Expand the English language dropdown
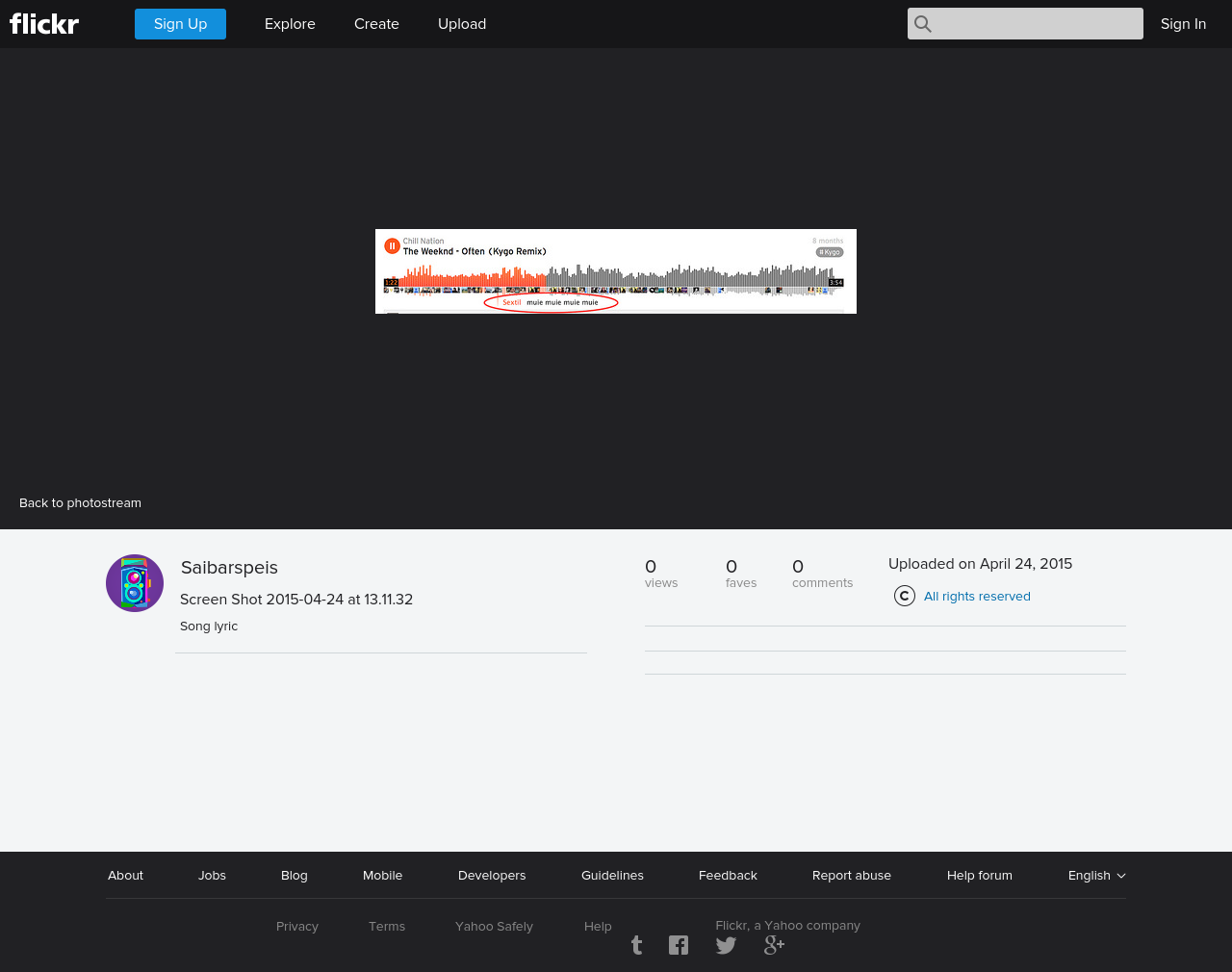1232x972 pixels. [1096, 875]
